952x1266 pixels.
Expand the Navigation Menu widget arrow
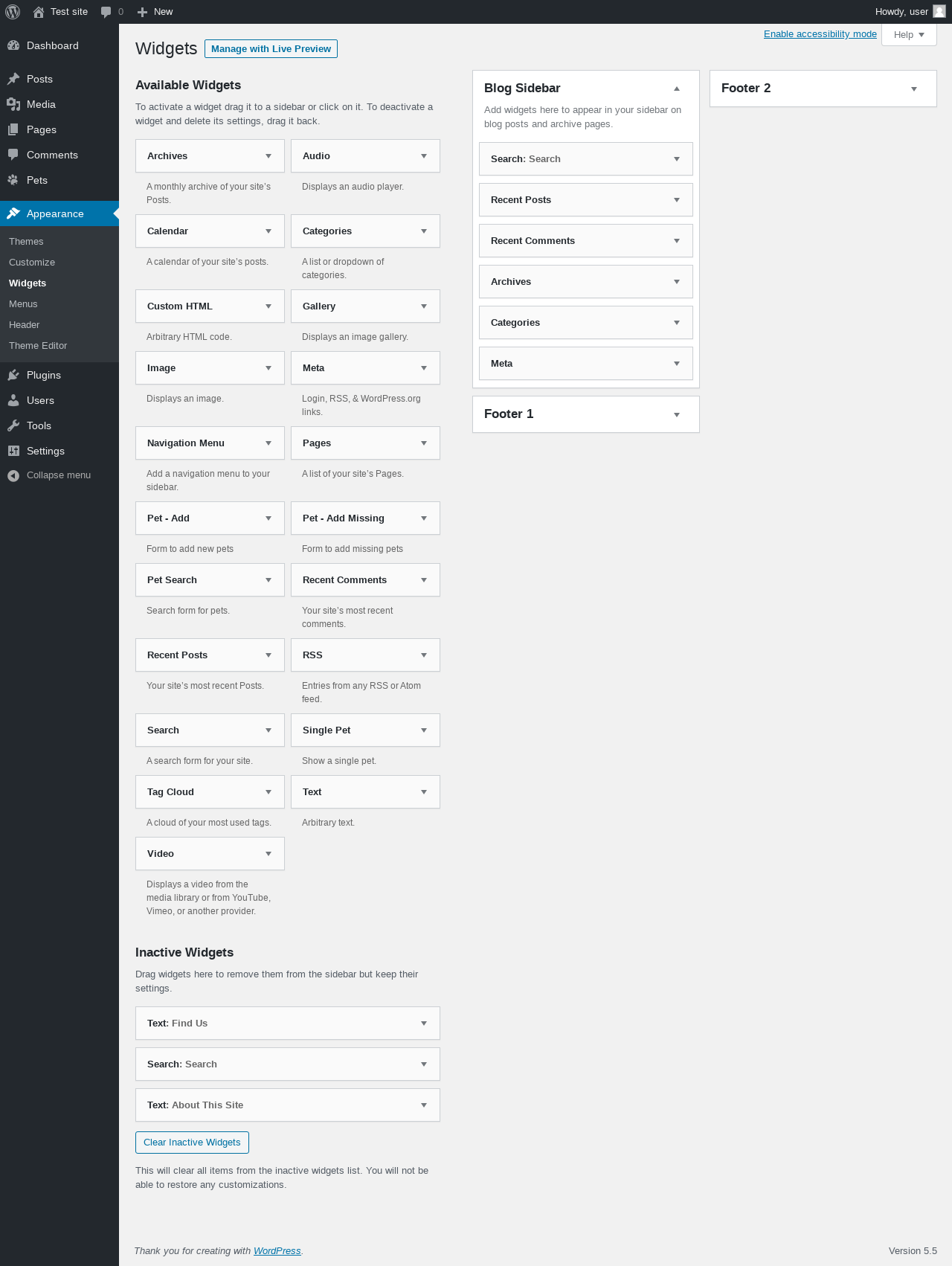[x=268, y=443]
